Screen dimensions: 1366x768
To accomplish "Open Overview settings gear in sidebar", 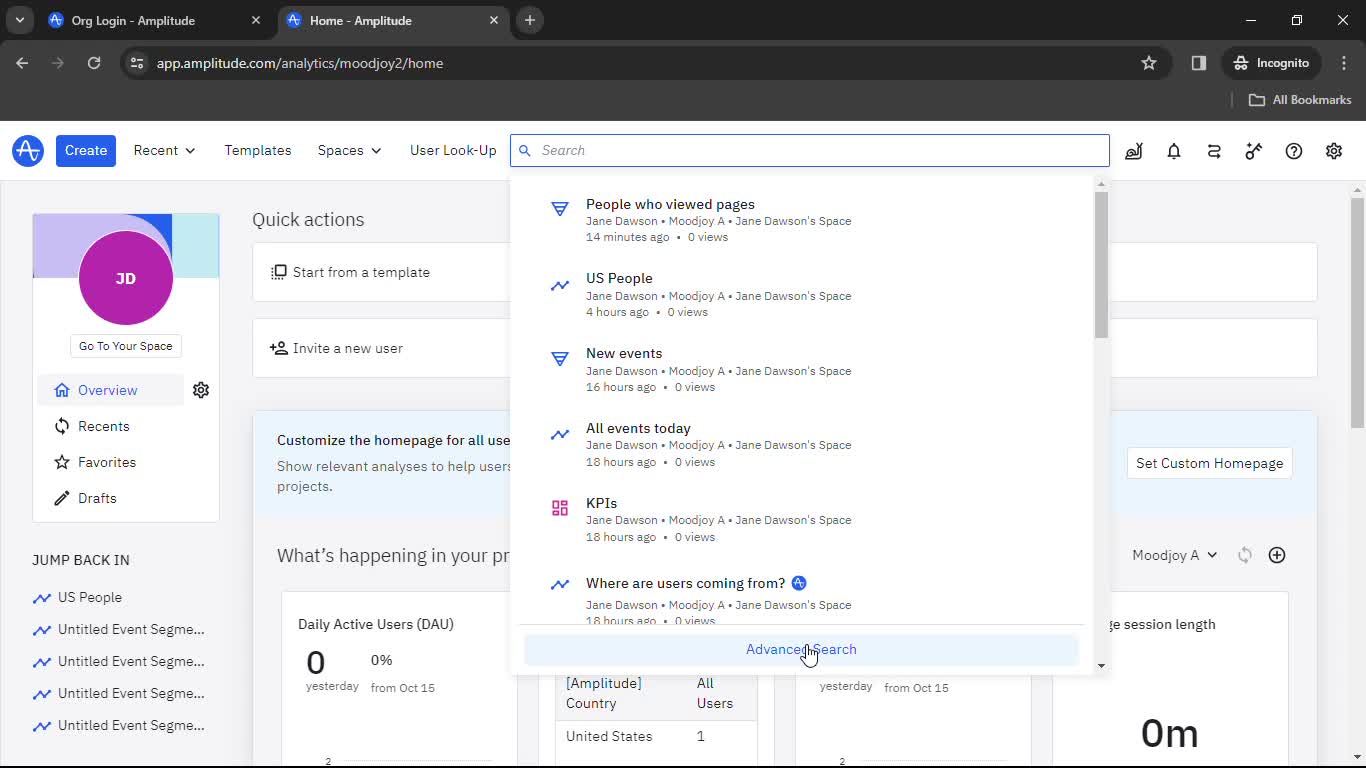I will 201,390.
